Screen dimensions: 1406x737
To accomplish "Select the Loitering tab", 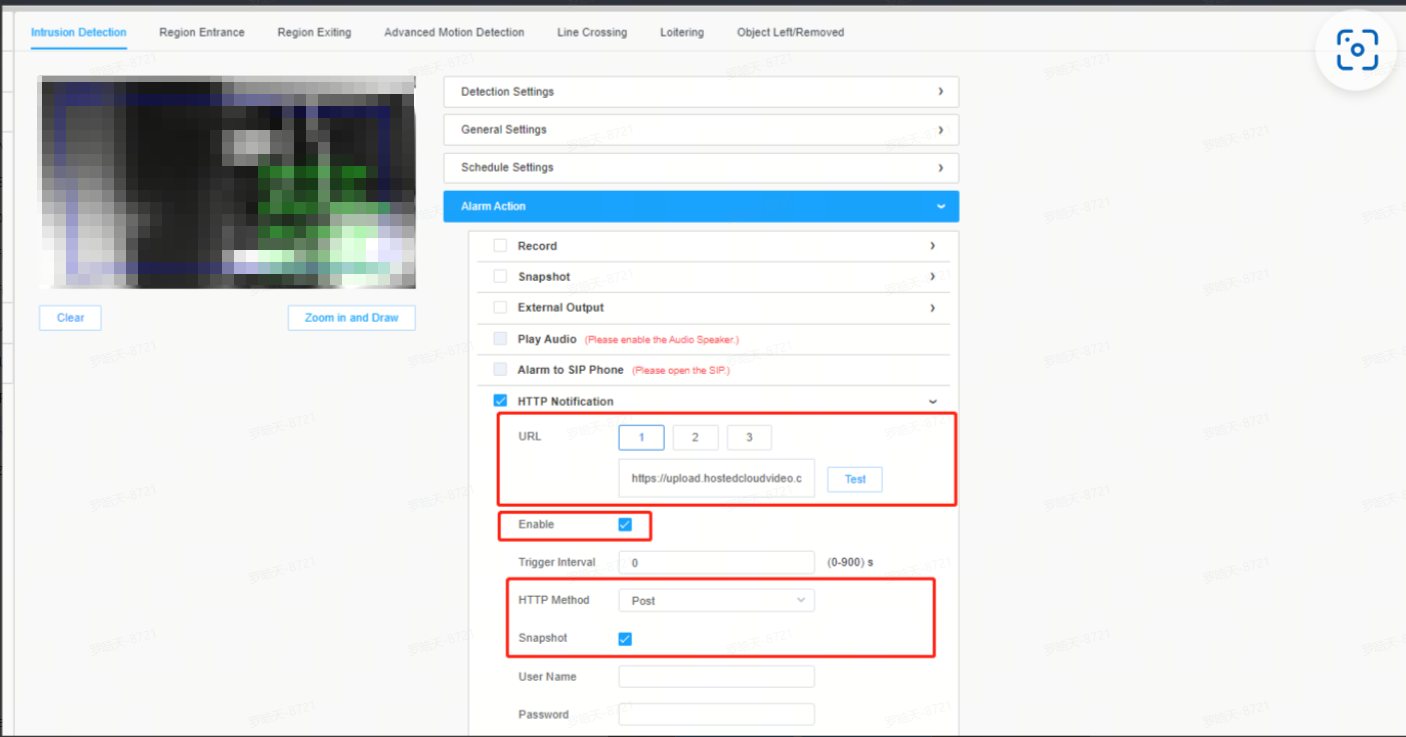I will coord(682,32).
